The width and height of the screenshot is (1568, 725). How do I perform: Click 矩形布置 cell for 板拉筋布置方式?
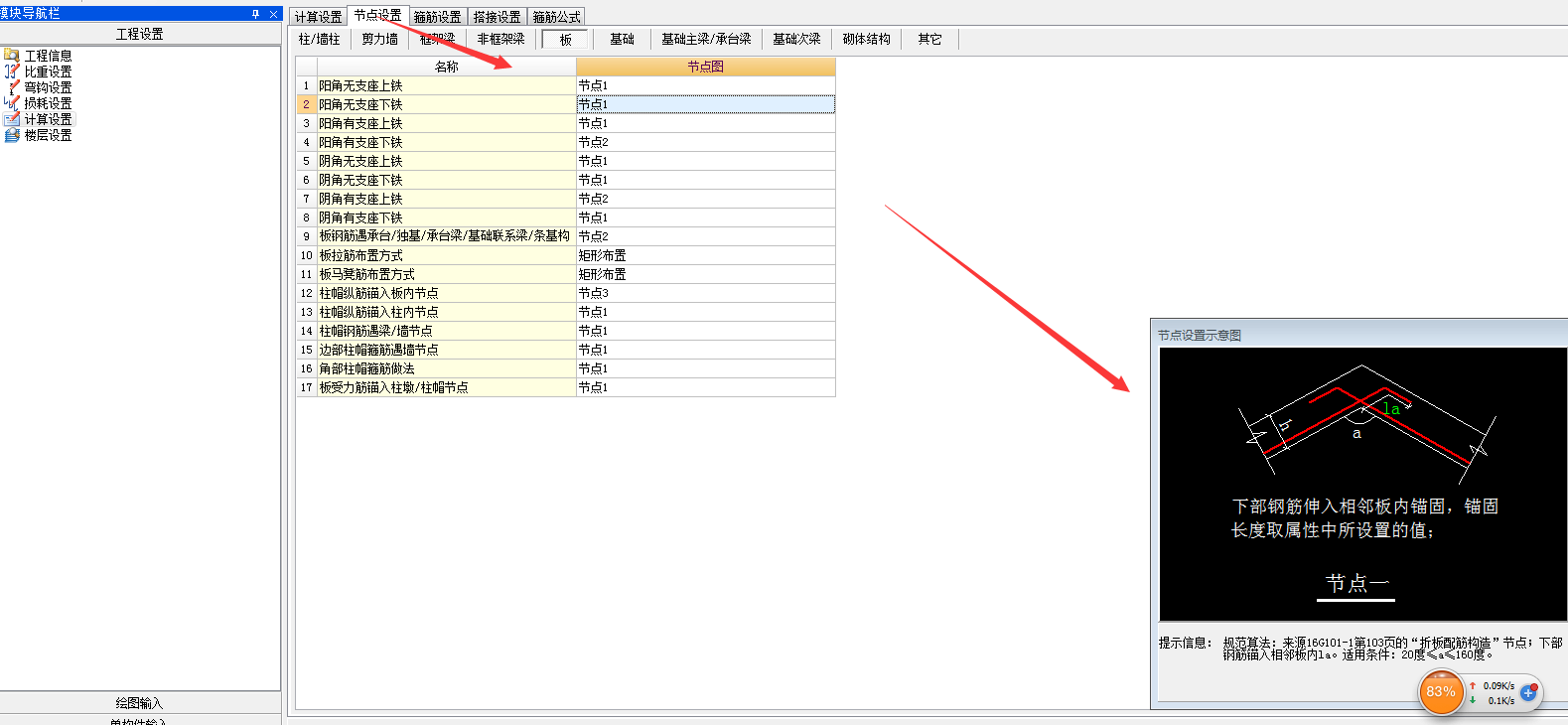click(705, 255)
